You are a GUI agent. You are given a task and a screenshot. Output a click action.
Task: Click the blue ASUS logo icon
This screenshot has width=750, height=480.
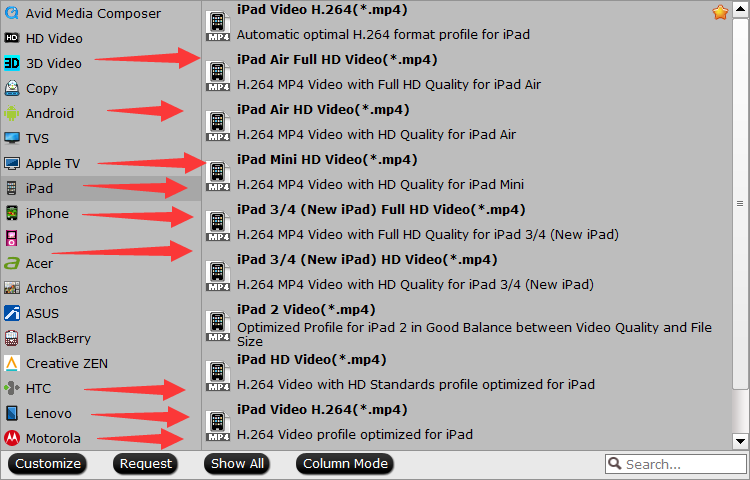(12, 313)
